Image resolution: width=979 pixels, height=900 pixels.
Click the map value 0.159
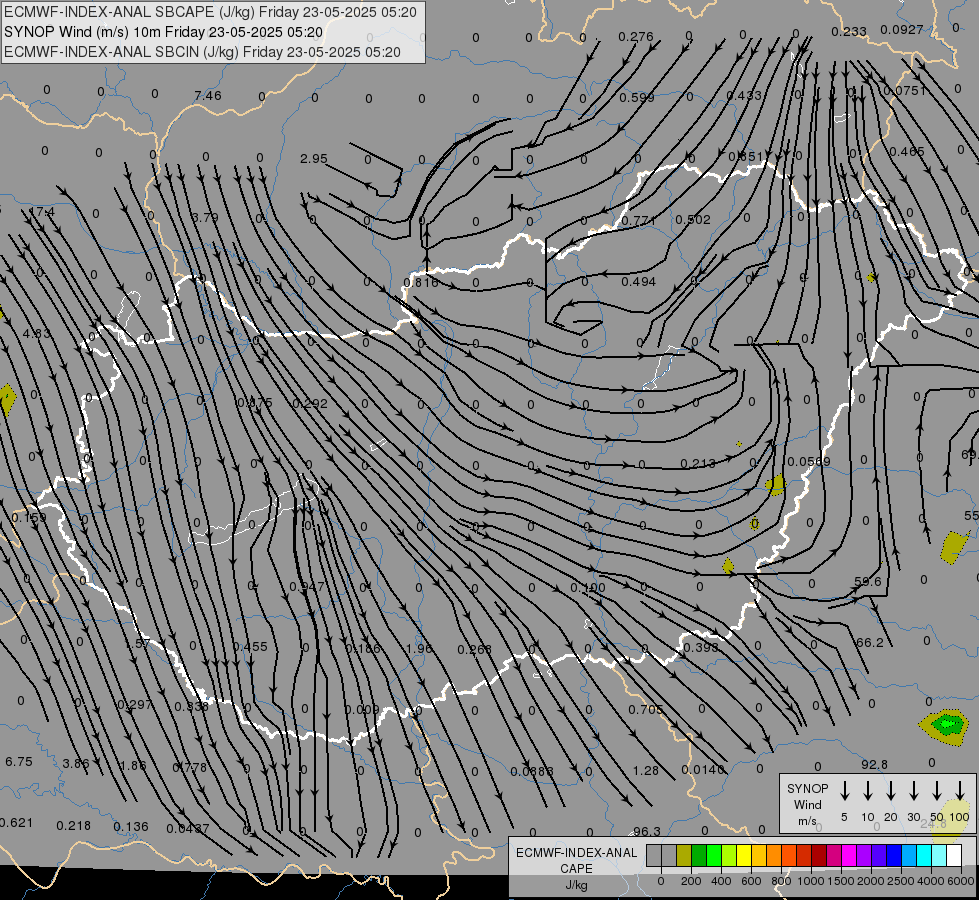point(29,518)
